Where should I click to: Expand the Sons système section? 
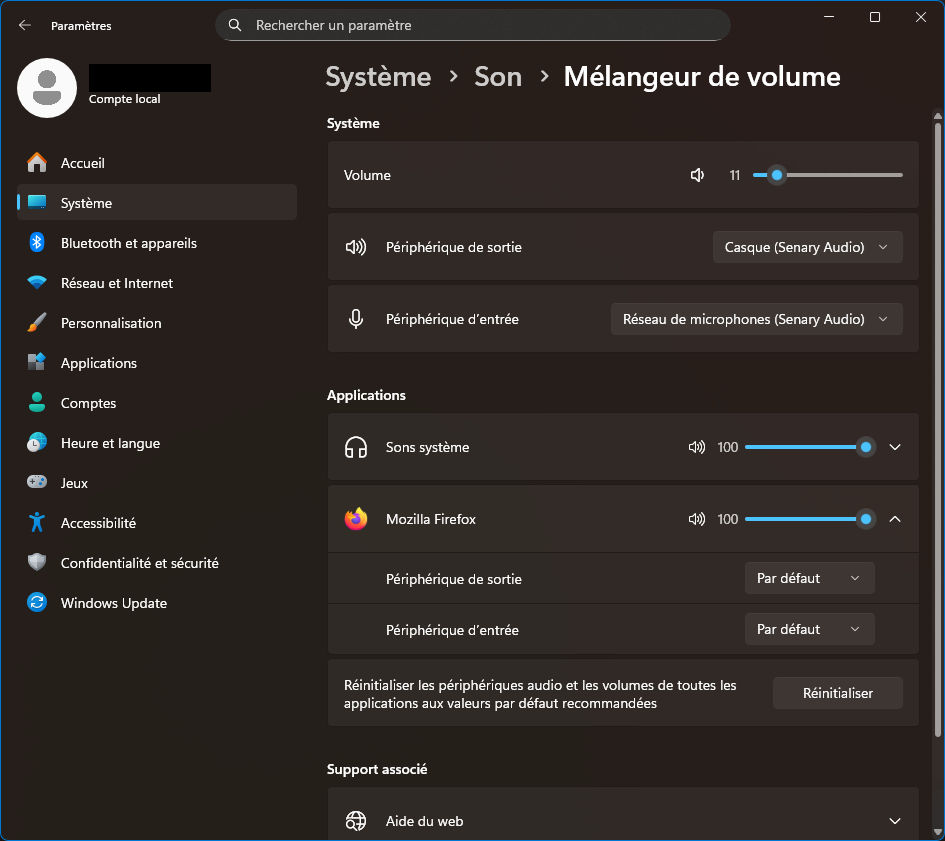895,447
